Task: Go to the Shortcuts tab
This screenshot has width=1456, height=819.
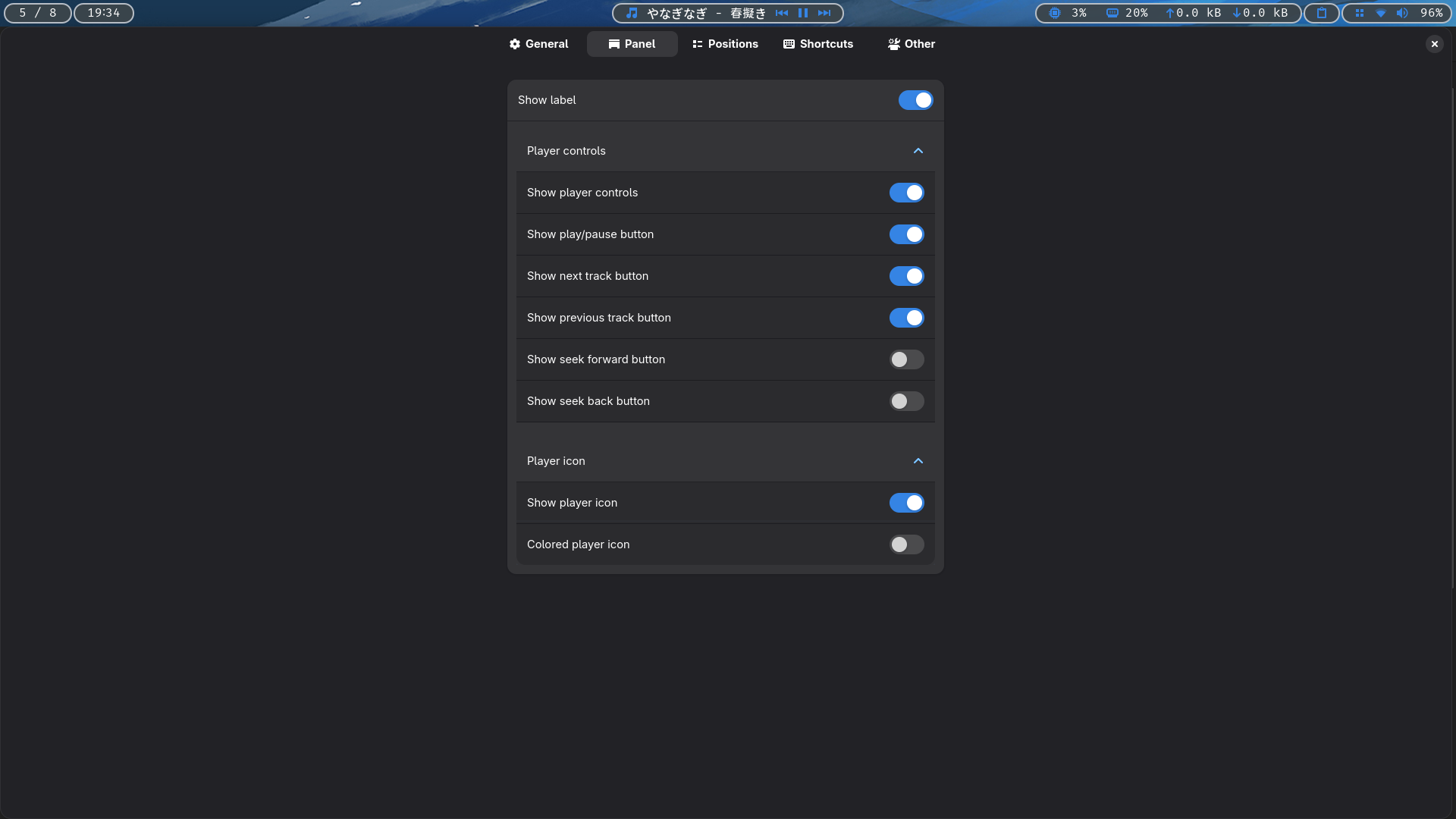Action: [x=818, y=44]
